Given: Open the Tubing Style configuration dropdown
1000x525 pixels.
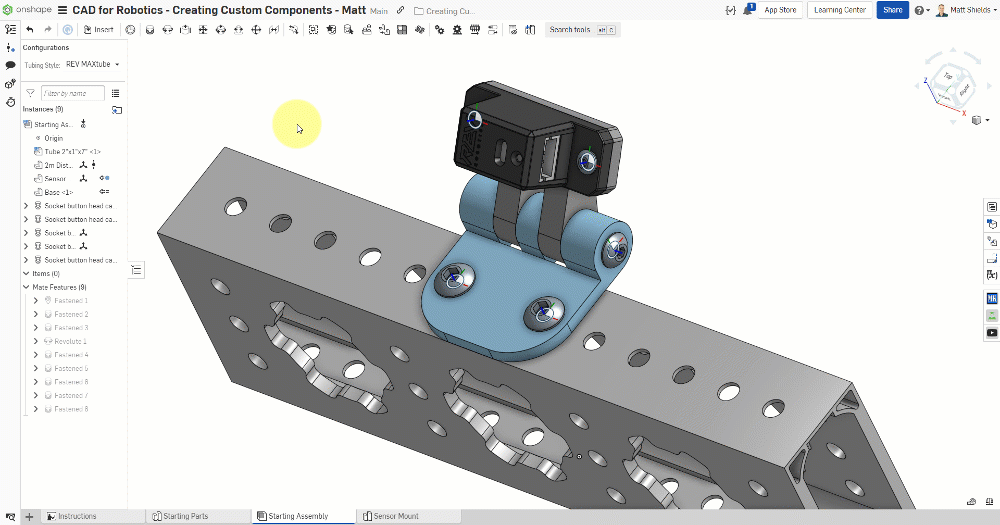Looking at the screenshot, I should 92,65.
